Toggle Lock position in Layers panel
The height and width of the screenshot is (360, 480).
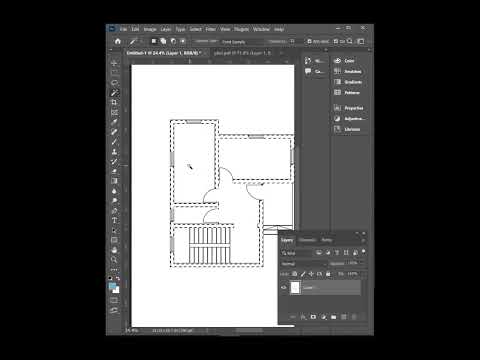click(311, 274)
